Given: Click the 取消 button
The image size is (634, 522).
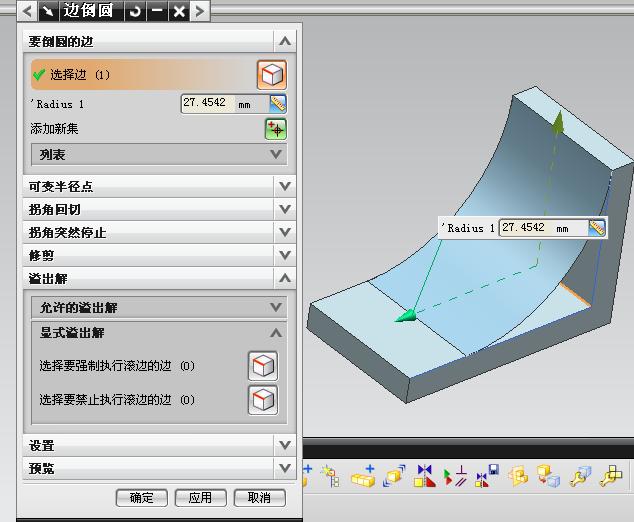Looking at the screenshot, I should point(260,498).
